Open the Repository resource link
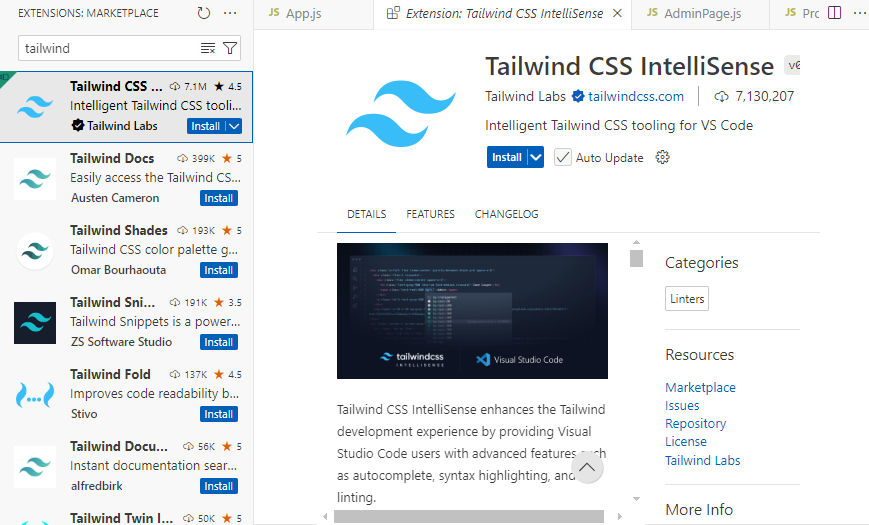Screen dimensions: 869x525 696,424
